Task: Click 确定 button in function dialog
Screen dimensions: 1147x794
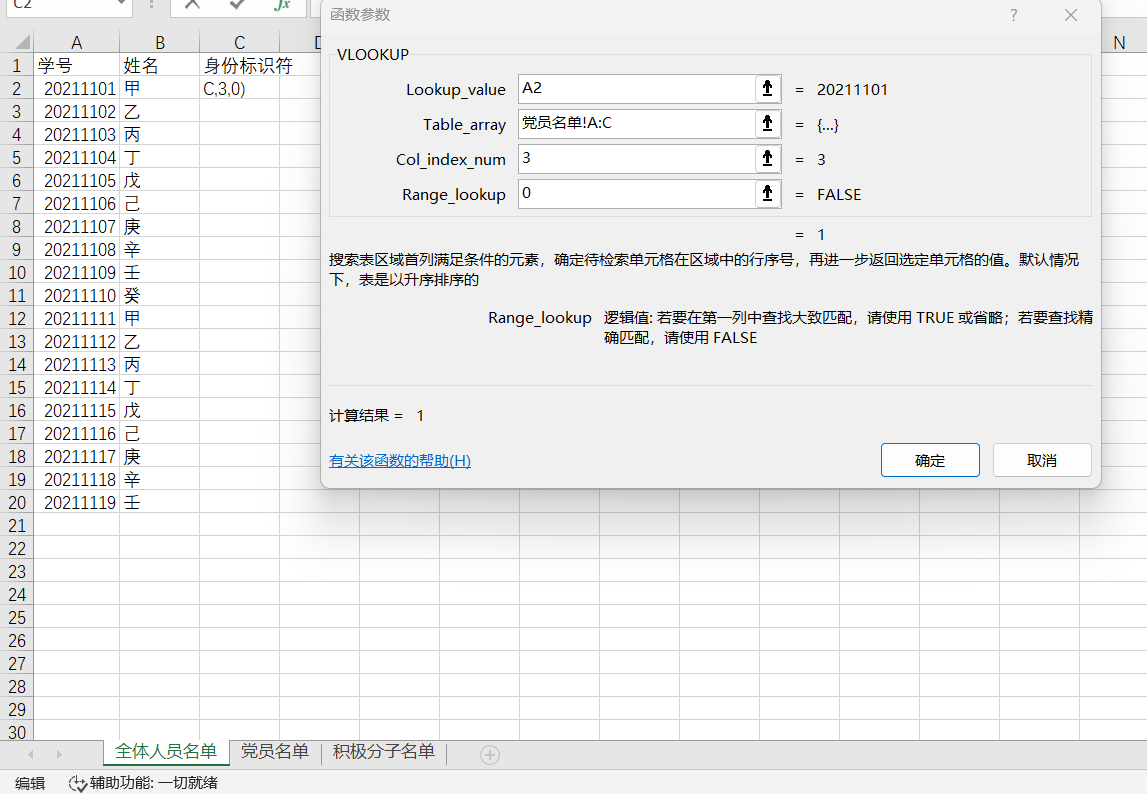Action: point(930,460)
